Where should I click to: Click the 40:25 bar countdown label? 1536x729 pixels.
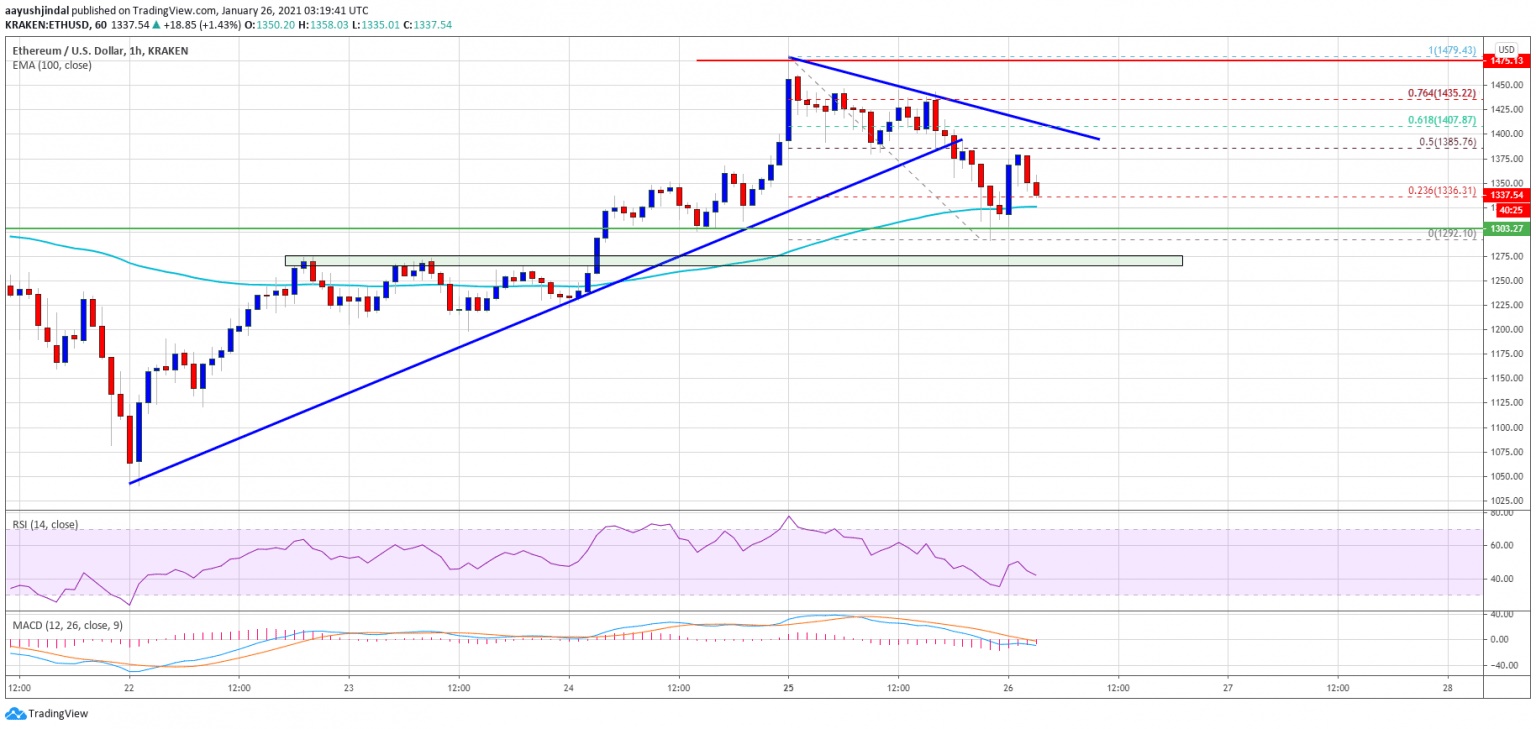(x=1510, y=210)
